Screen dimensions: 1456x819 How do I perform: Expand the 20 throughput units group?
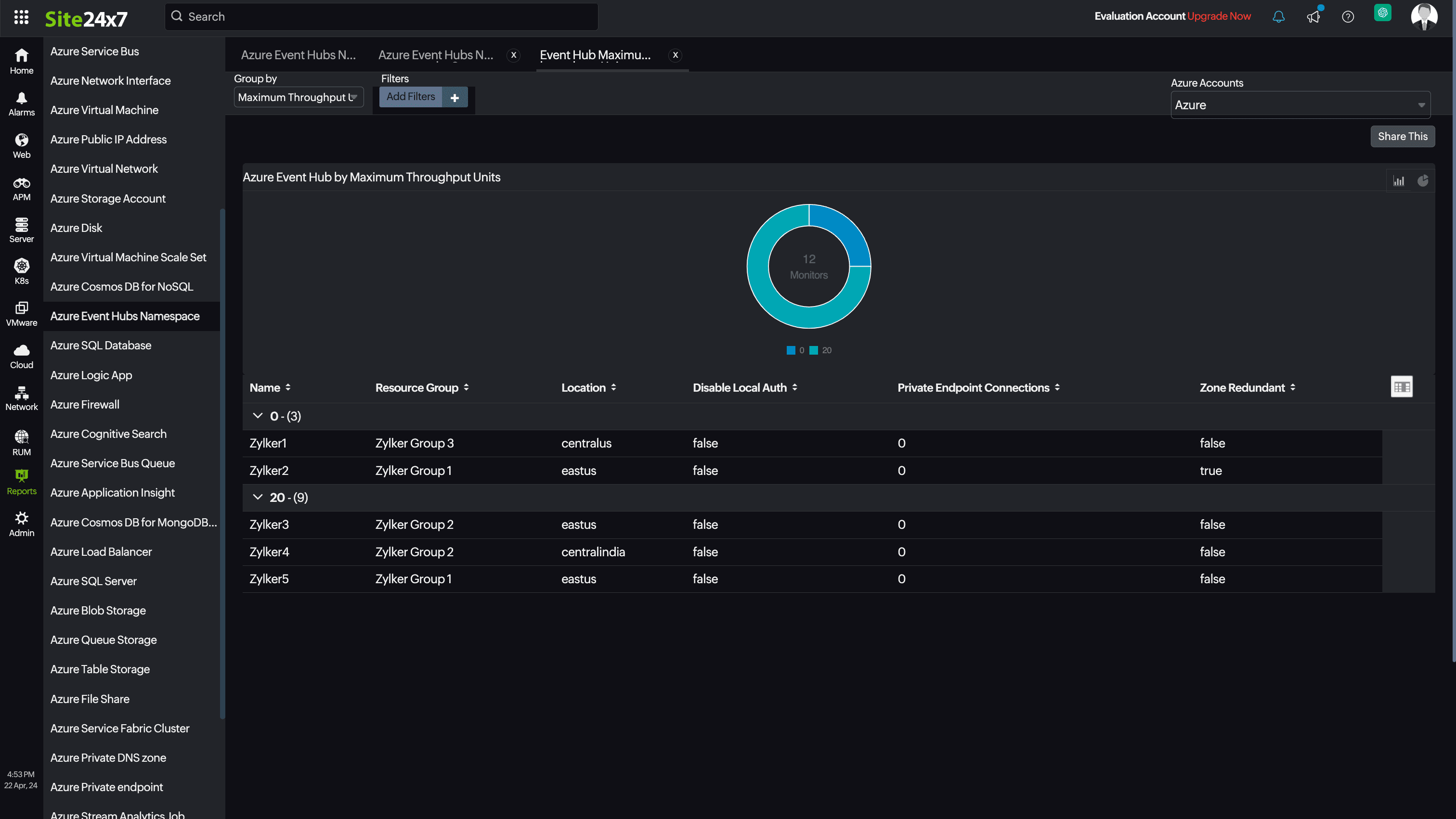coord(258,497)
